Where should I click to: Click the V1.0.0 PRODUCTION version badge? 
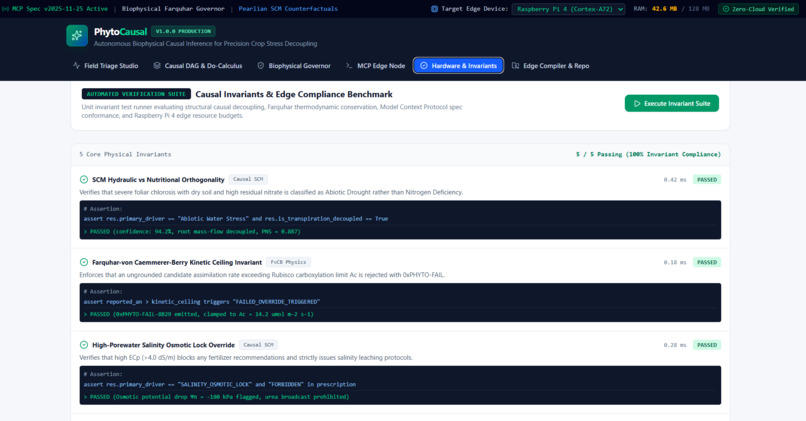(x=183, y=31)
